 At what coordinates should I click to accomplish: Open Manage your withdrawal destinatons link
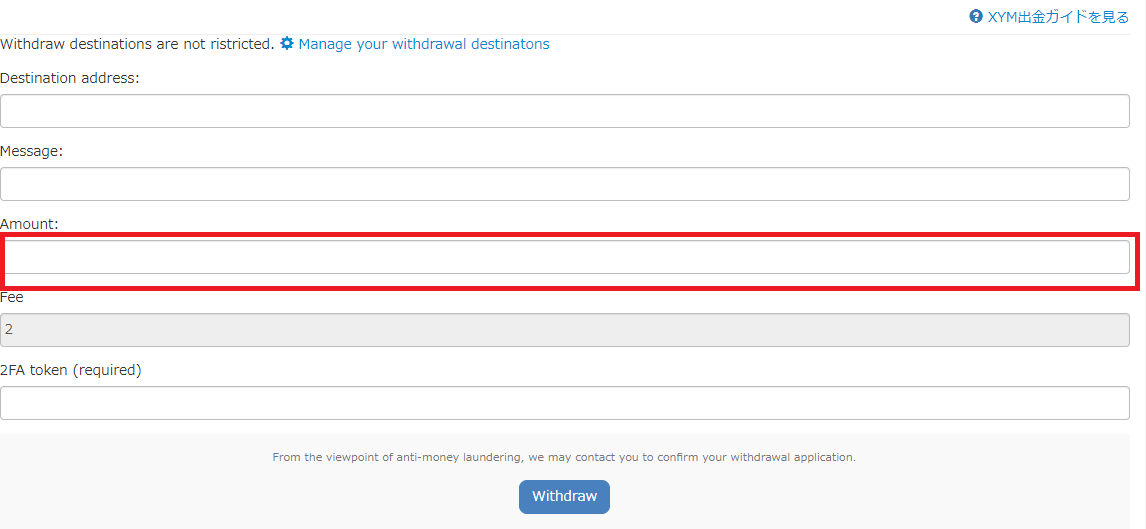[x=424, y=44]
